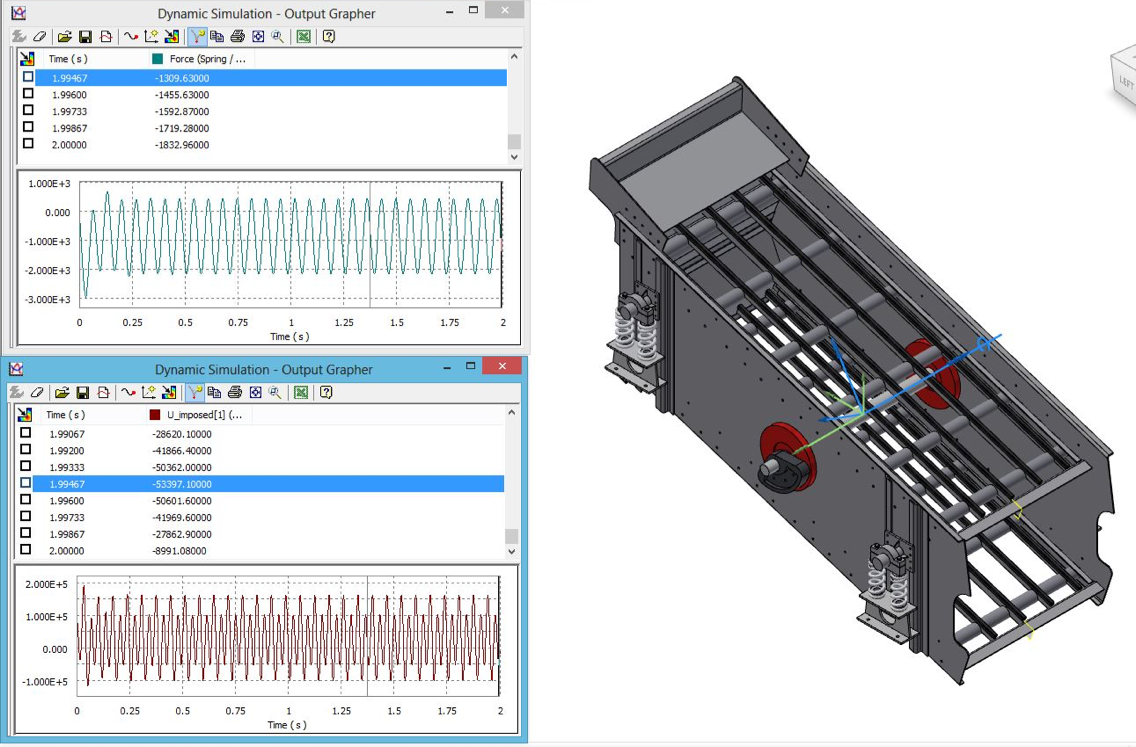The width and height of the screenshot is (1136, 747).
Task: Click Force (Spring / ... column header
Action: click(x=207, y=59)
